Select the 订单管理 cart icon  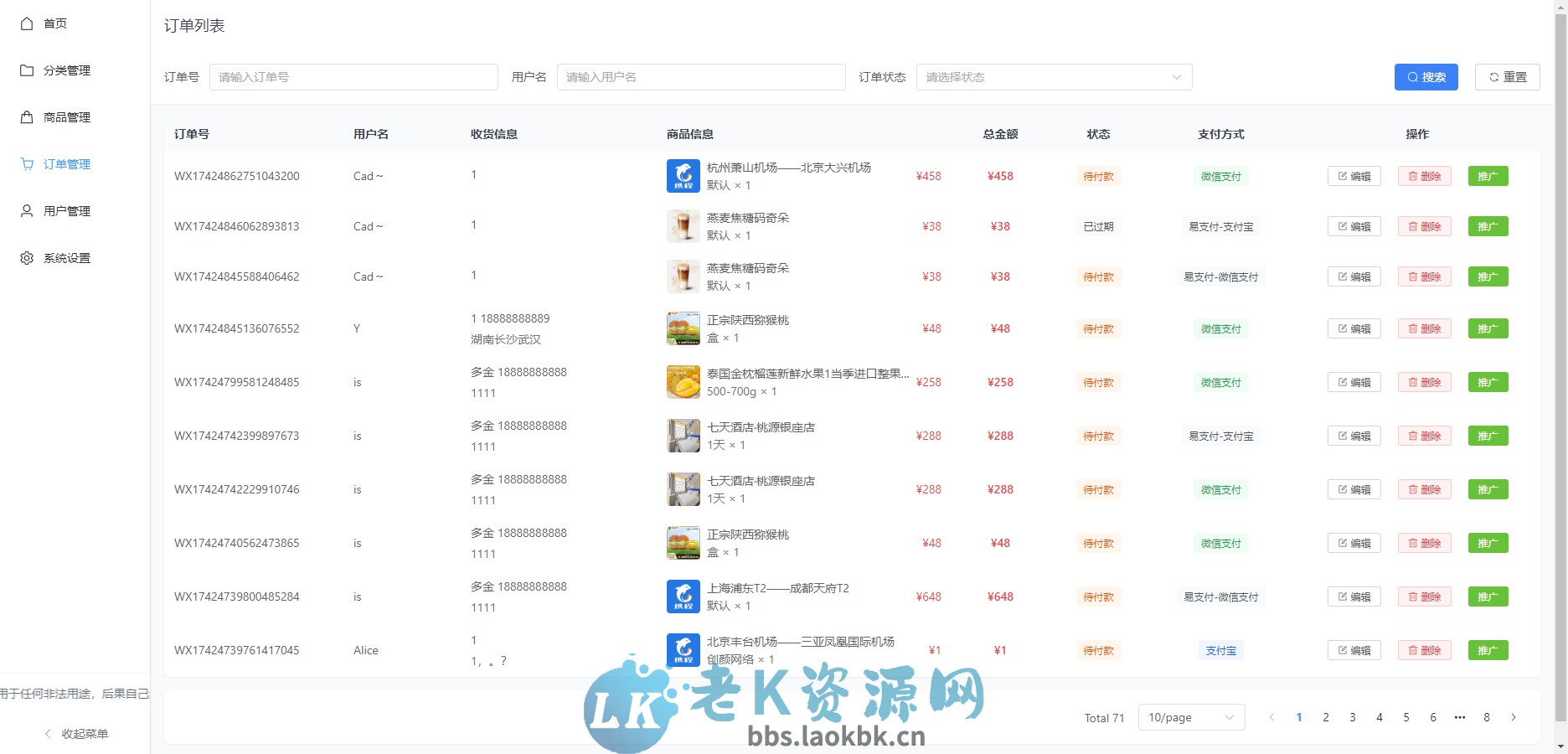click(x=26, y=164)
